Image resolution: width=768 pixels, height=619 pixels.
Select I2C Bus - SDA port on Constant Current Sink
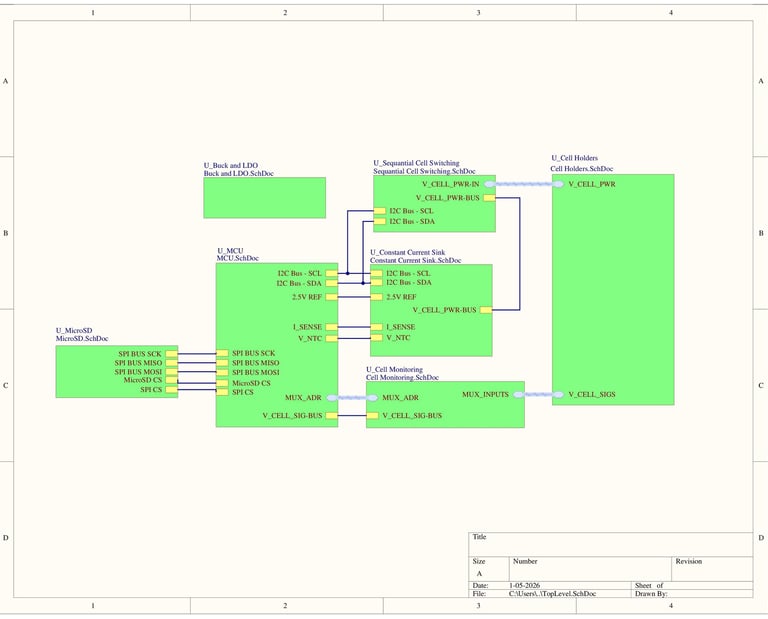coord(377,283)
